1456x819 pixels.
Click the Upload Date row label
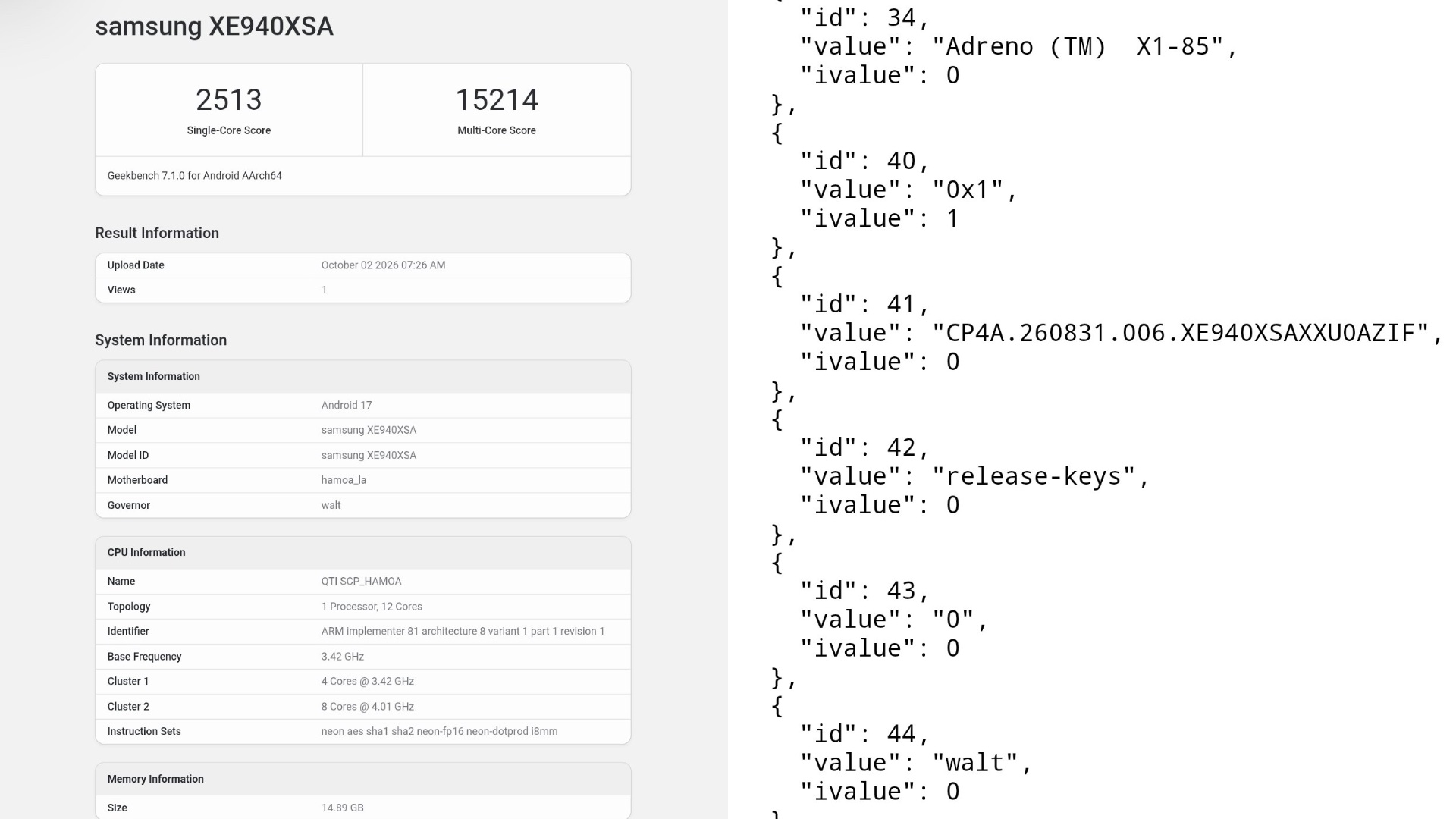pos(136,265)
